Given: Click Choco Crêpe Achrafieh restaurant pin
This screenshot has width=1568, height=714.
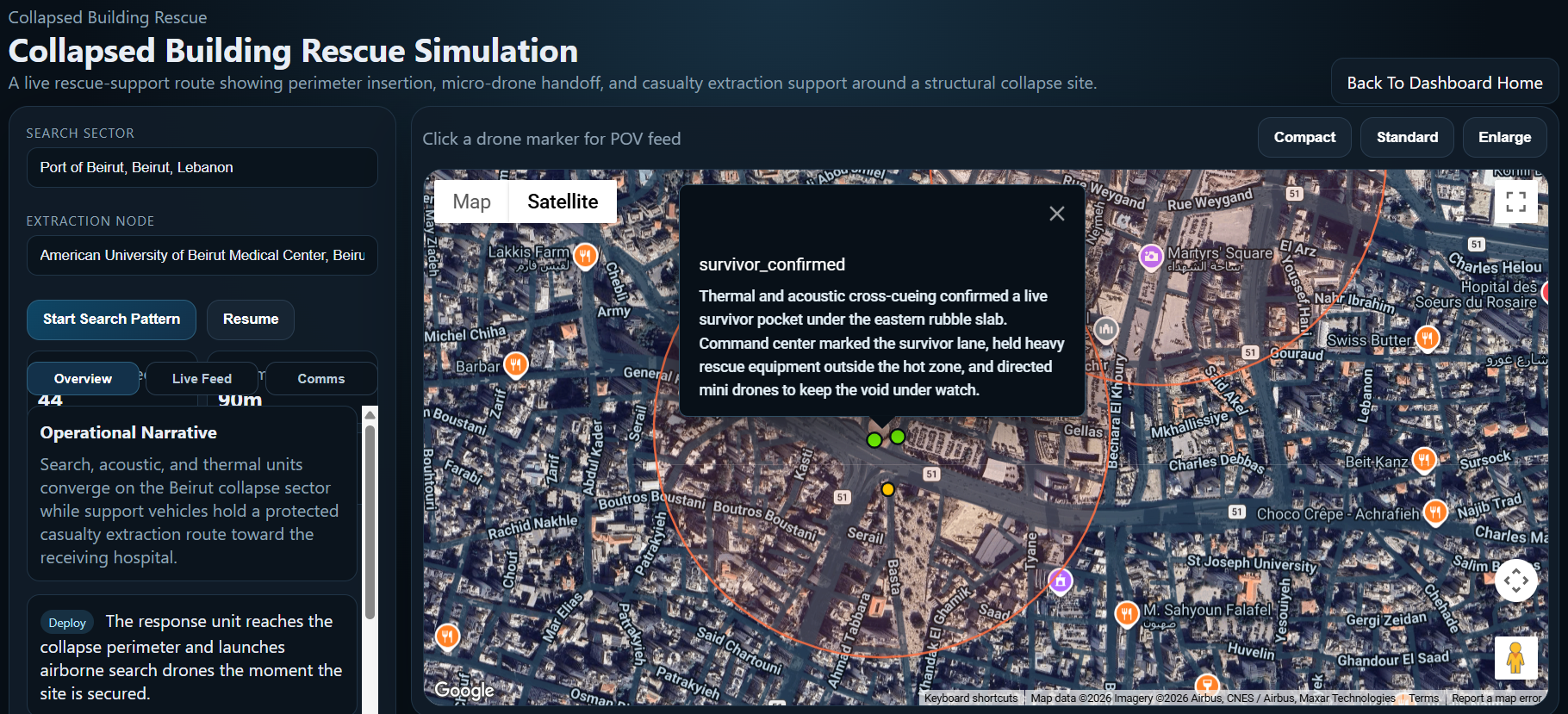Looking at the screenshot, I should 1434,512.
